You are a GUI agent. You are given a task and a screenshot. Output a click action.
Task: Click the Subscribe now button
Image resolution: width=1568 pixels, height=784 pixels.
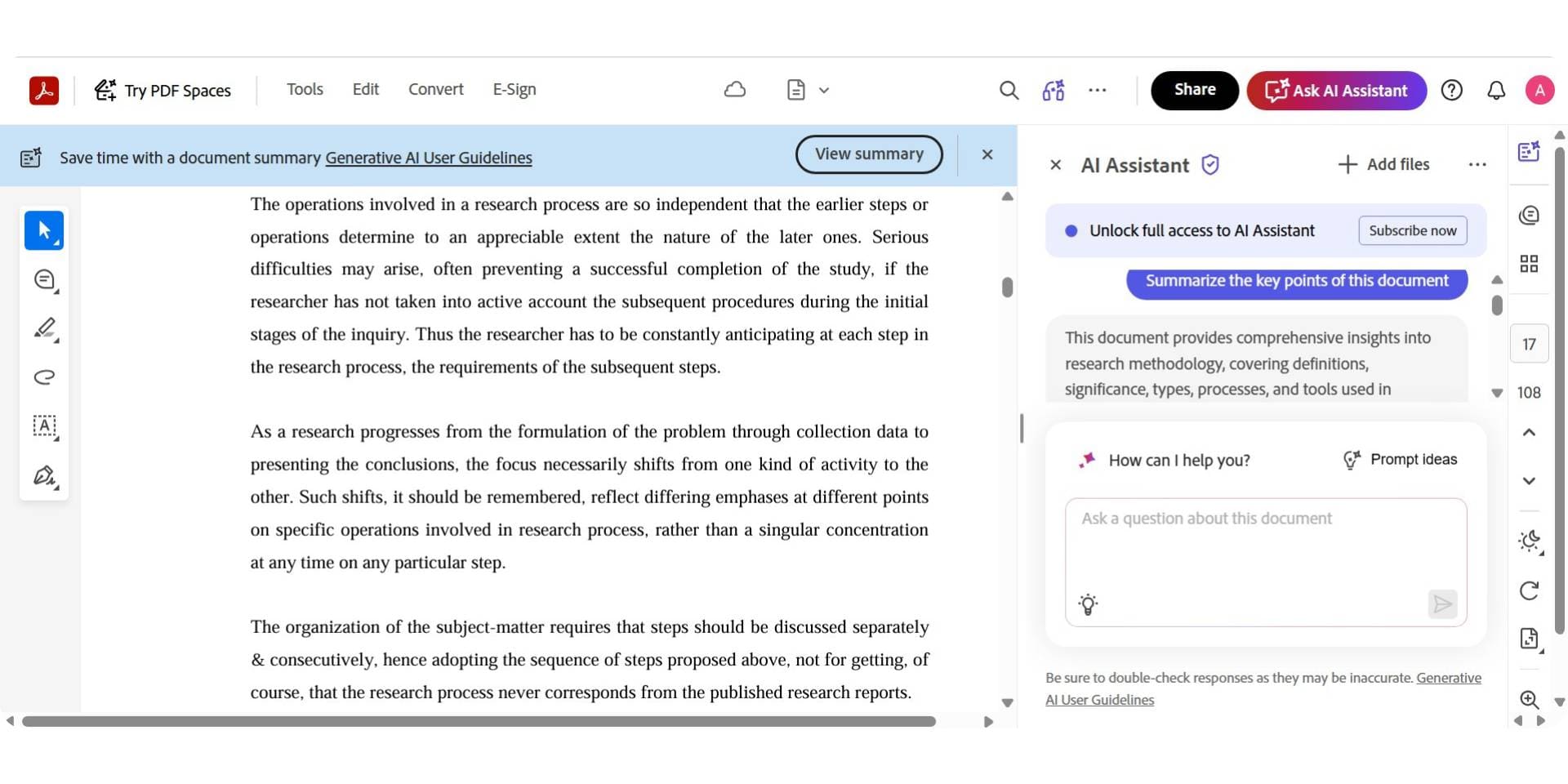tap(1412, 230)
